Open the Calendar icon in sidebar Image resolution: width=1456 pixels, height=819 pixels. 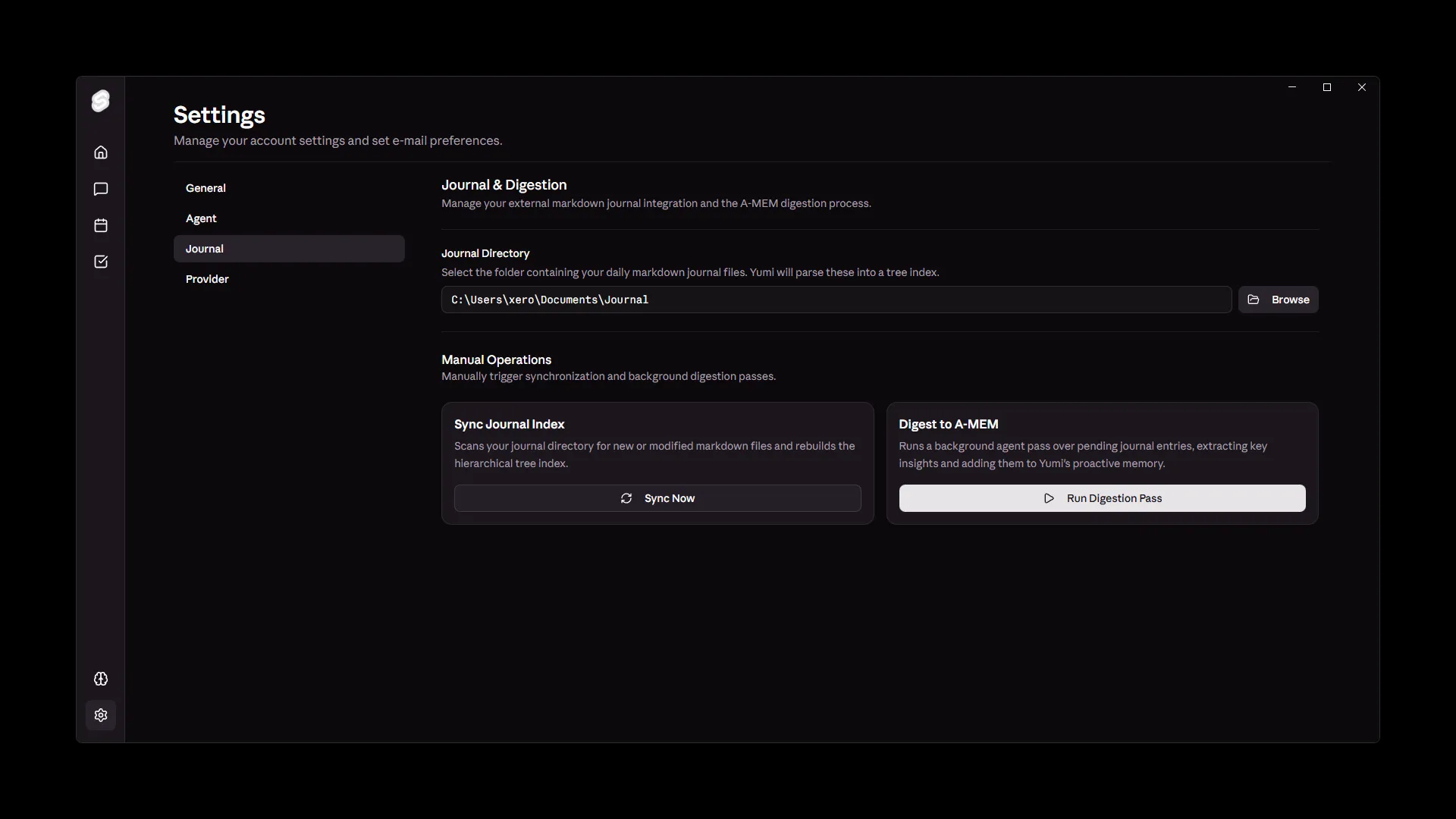[x=100, y=225]
